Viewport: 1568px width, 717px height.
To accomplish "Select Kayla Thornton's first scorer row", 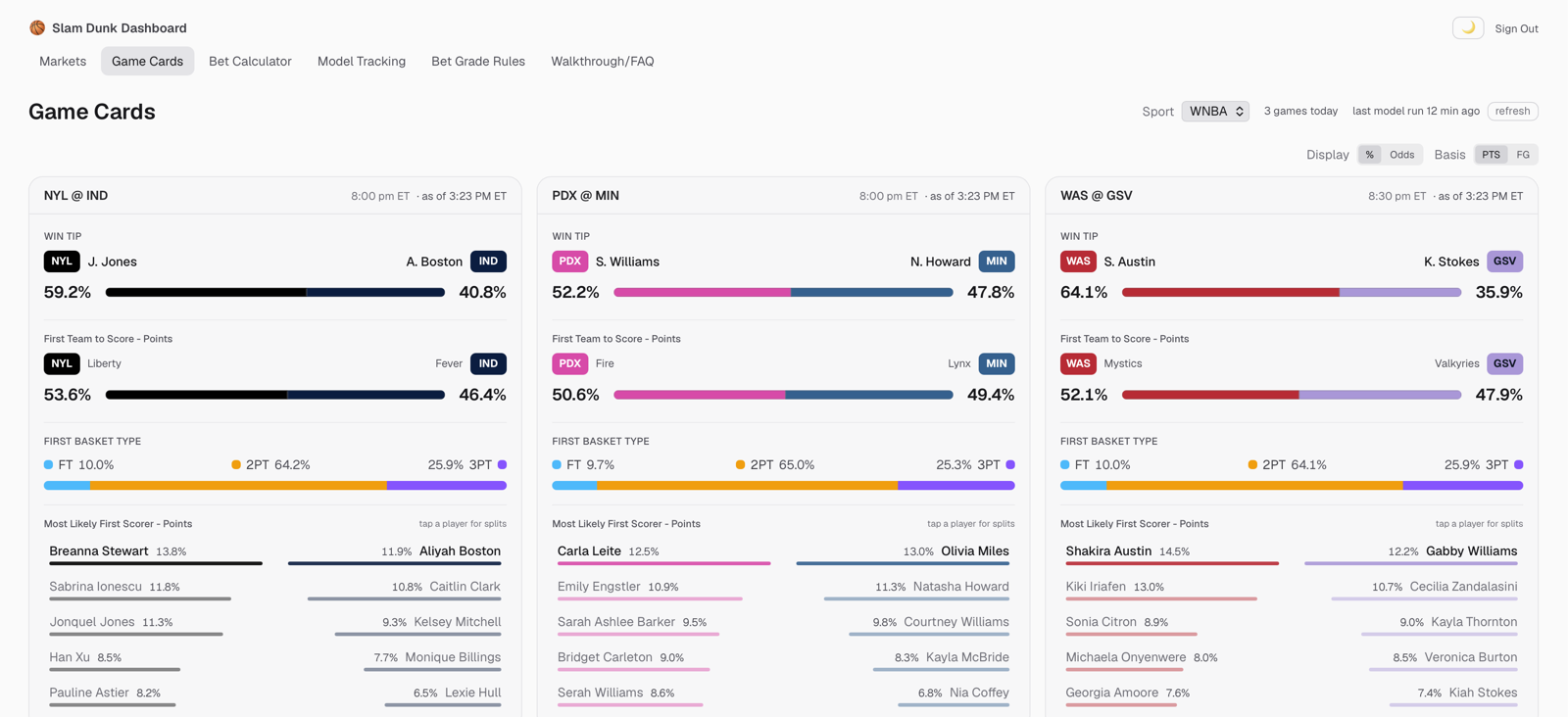I will [1411, 625].
